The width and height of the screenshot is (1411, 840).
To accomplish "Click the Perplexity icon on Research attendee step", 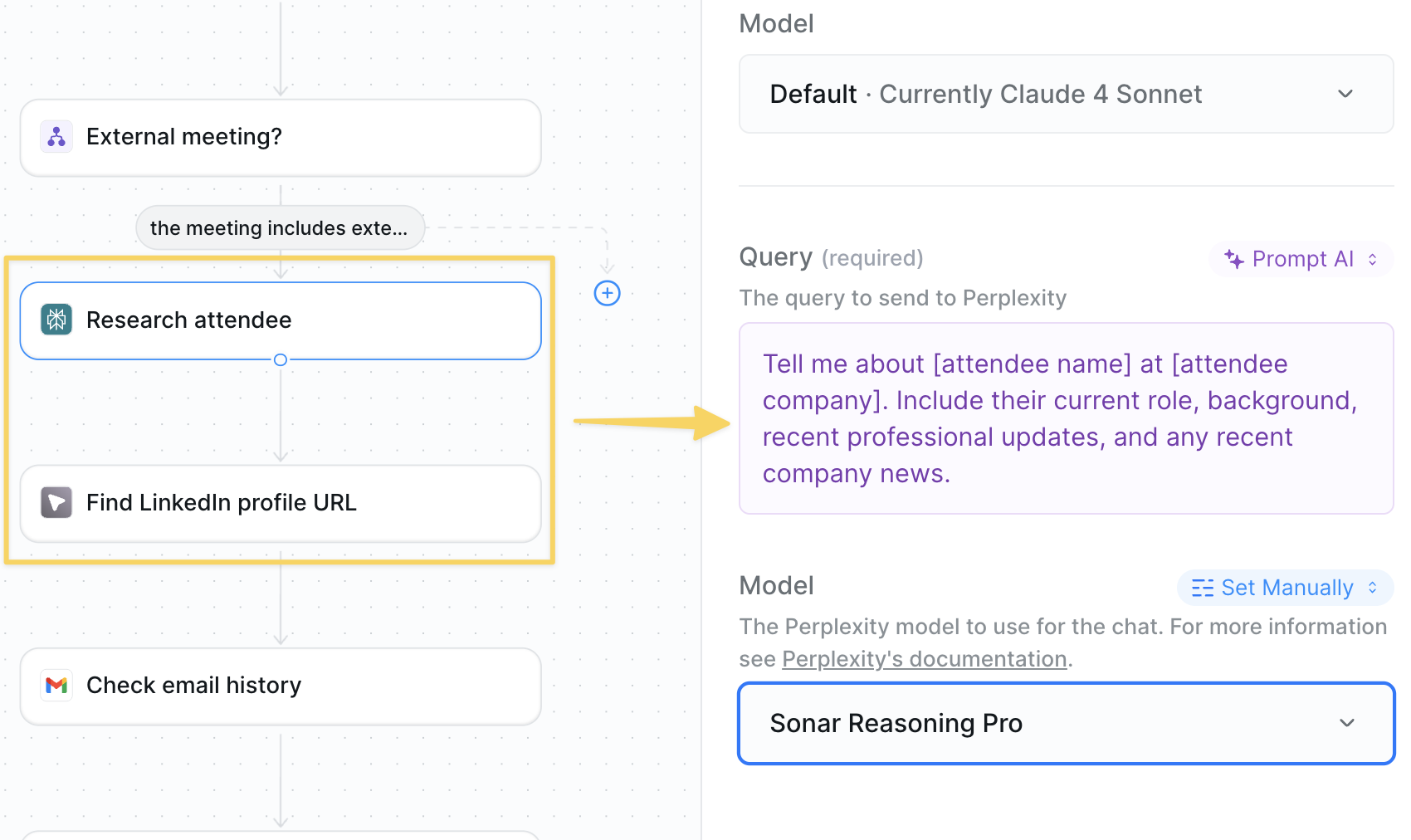I will [x=55, y=320].
